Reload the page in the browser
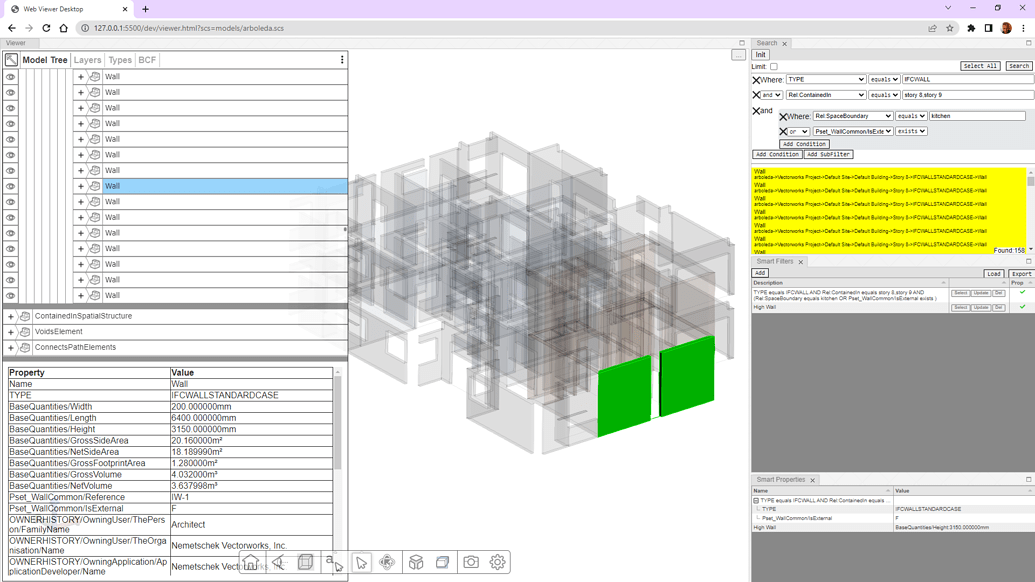 46,28
